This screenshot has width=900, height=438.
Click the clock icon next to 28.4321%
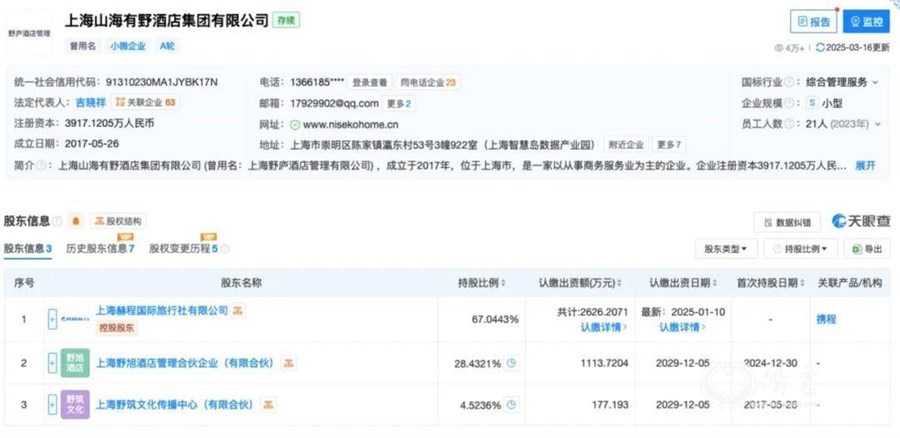(x=511, y=363)
